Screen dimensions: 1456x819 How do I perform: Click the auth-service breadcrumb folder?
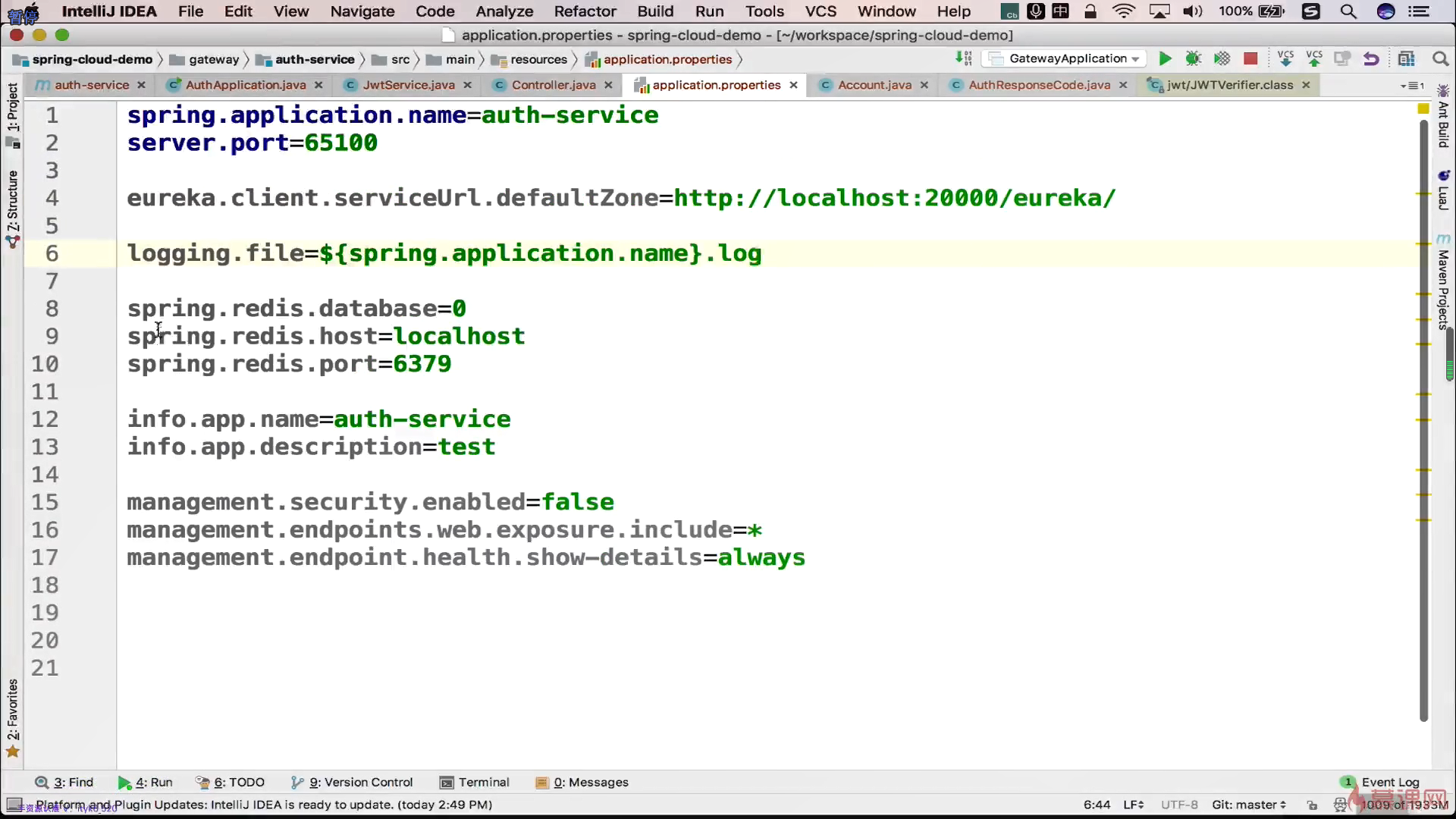(x=314, y=59)
